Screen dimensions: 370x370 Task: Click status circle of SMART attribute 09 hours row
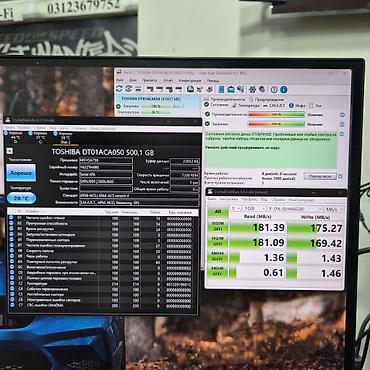(12, 256)
